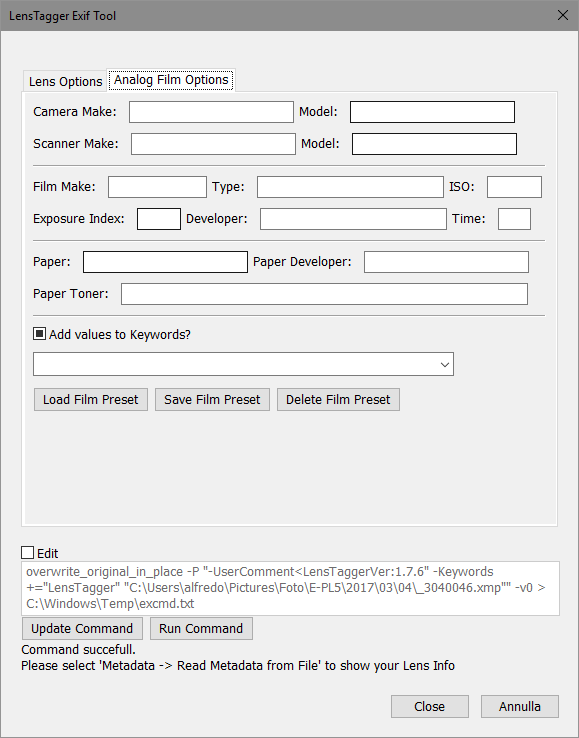
Task: Click the ISO input field
Action: [x=514, y=187]
